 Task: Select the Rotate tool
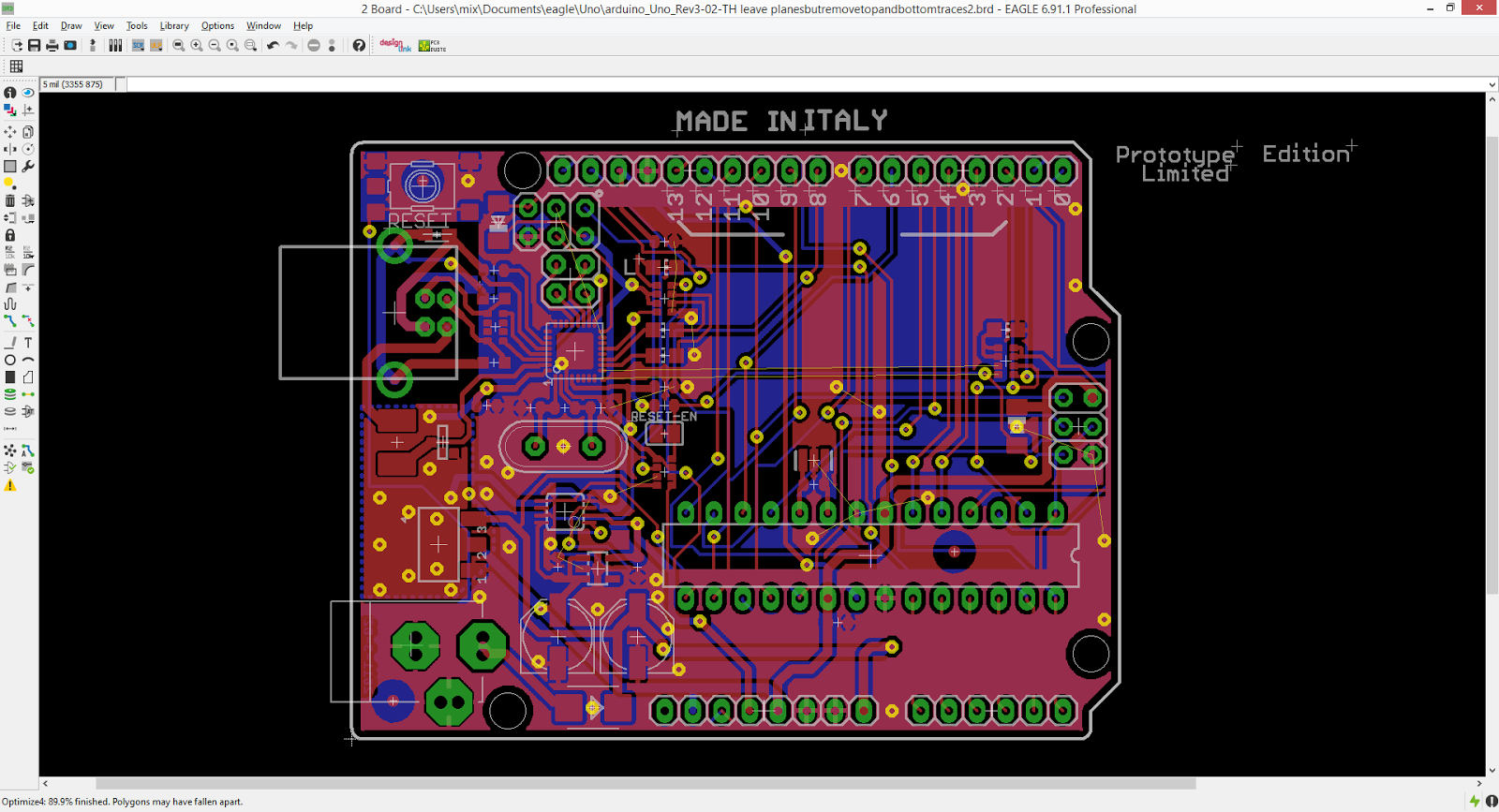pos(28,149)
